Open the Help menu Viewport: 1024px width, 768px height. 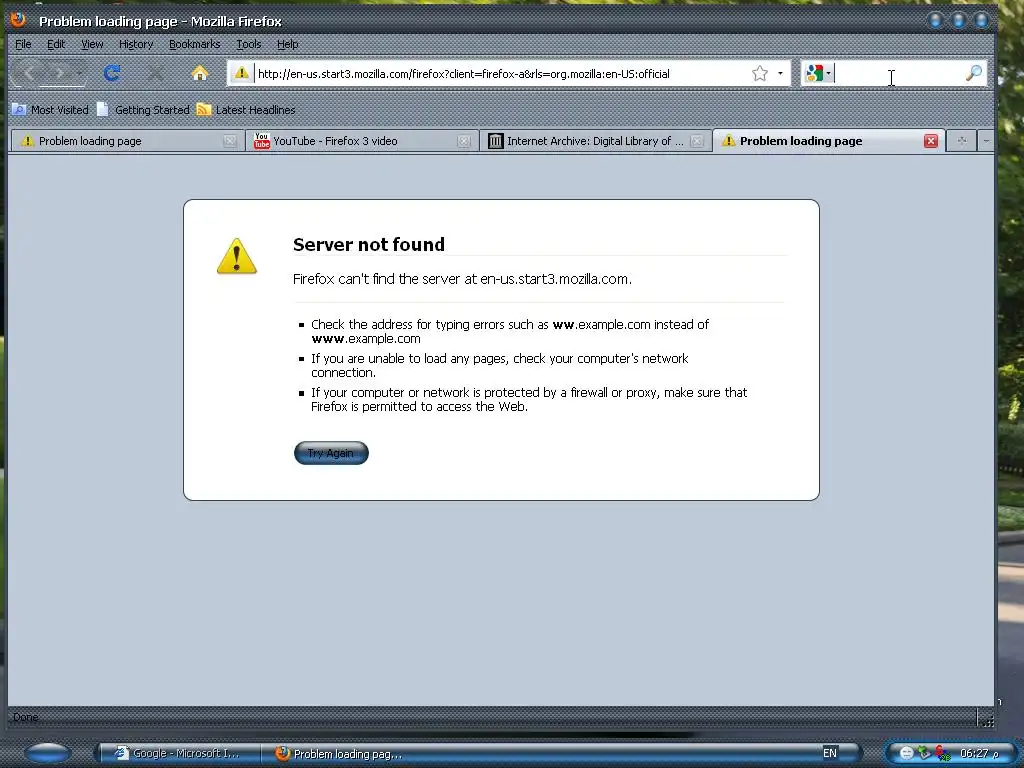click(287, 44)
